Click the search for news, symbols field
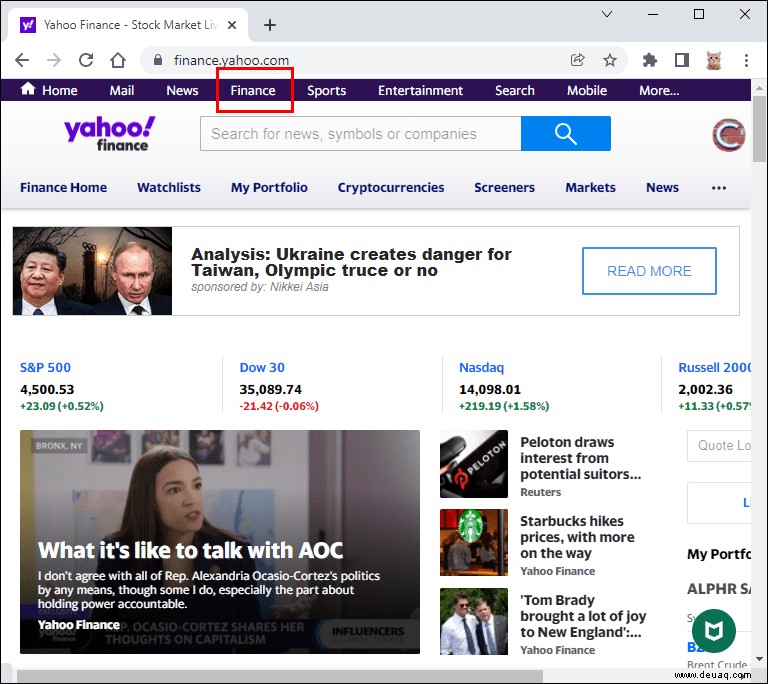 [x=360, y=133]
